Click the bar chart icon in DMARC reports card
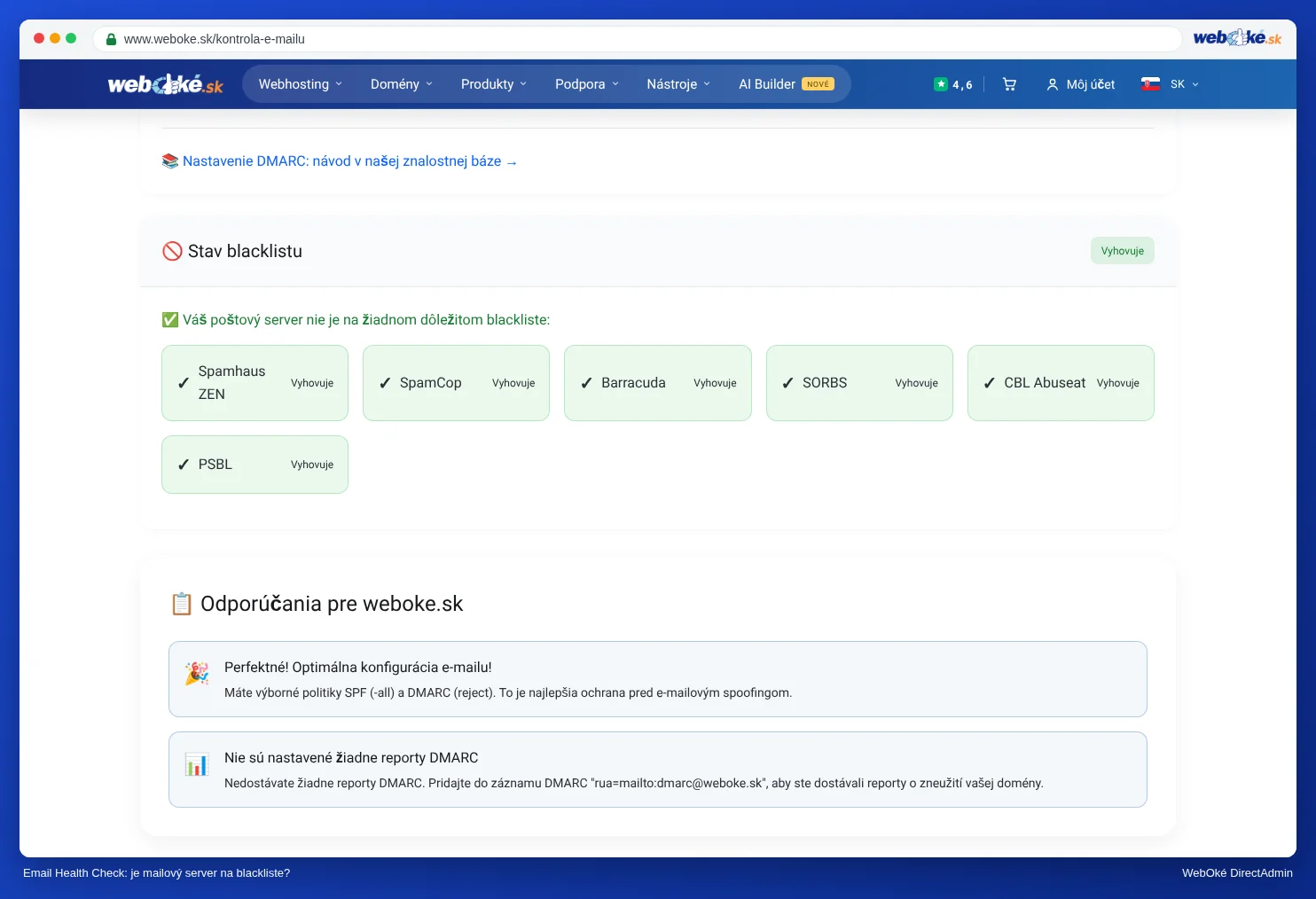This screenshot has height=899, width=1316. point(197,764)
